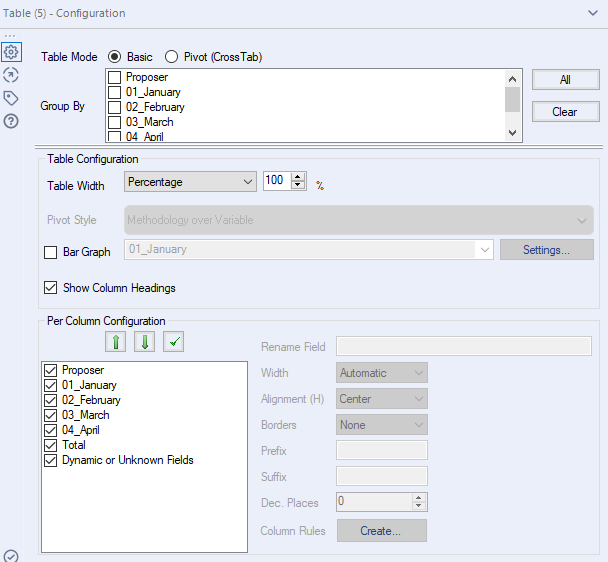Disable Show Column Headings checkbox
This screenshot has height=562, width=608.
[51, 288]
